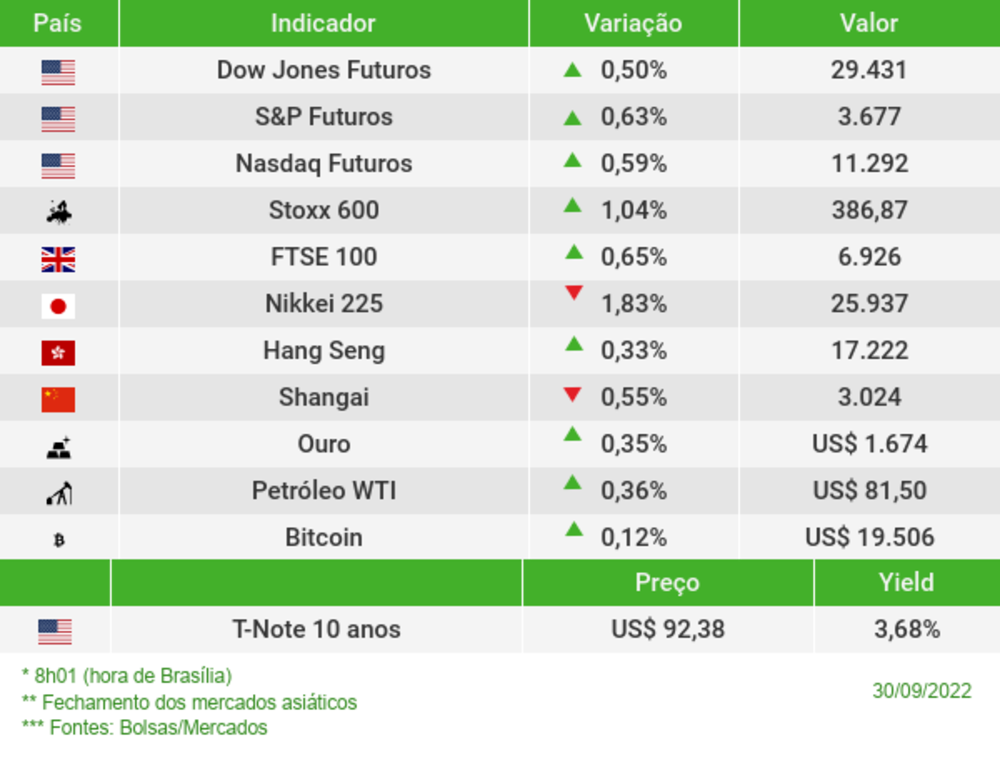
Task: Click the gold bars icon for Ouro
Action: [58, 447]
